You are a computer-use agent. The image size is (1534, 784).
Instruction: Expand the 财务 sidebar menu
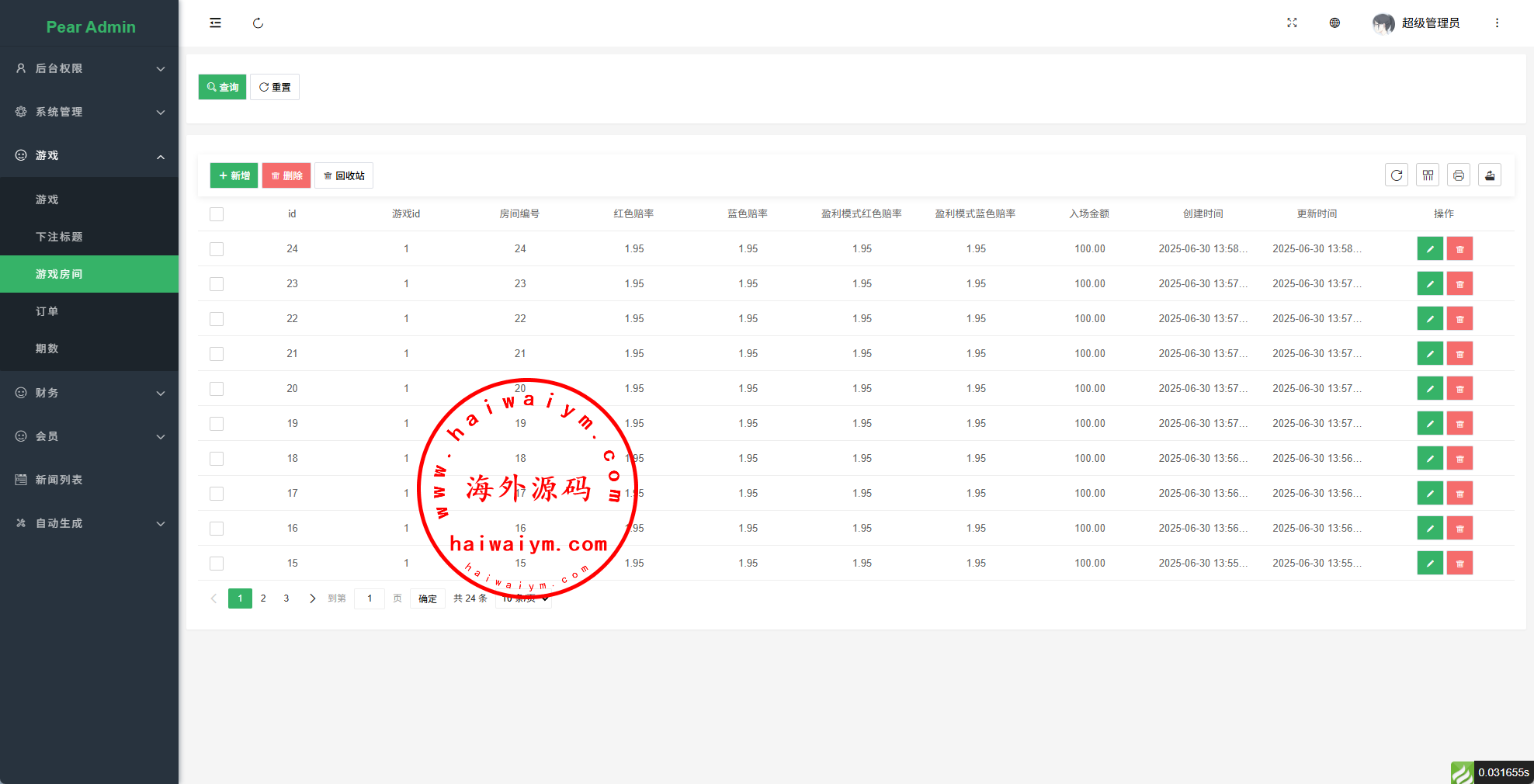point(89,393)
